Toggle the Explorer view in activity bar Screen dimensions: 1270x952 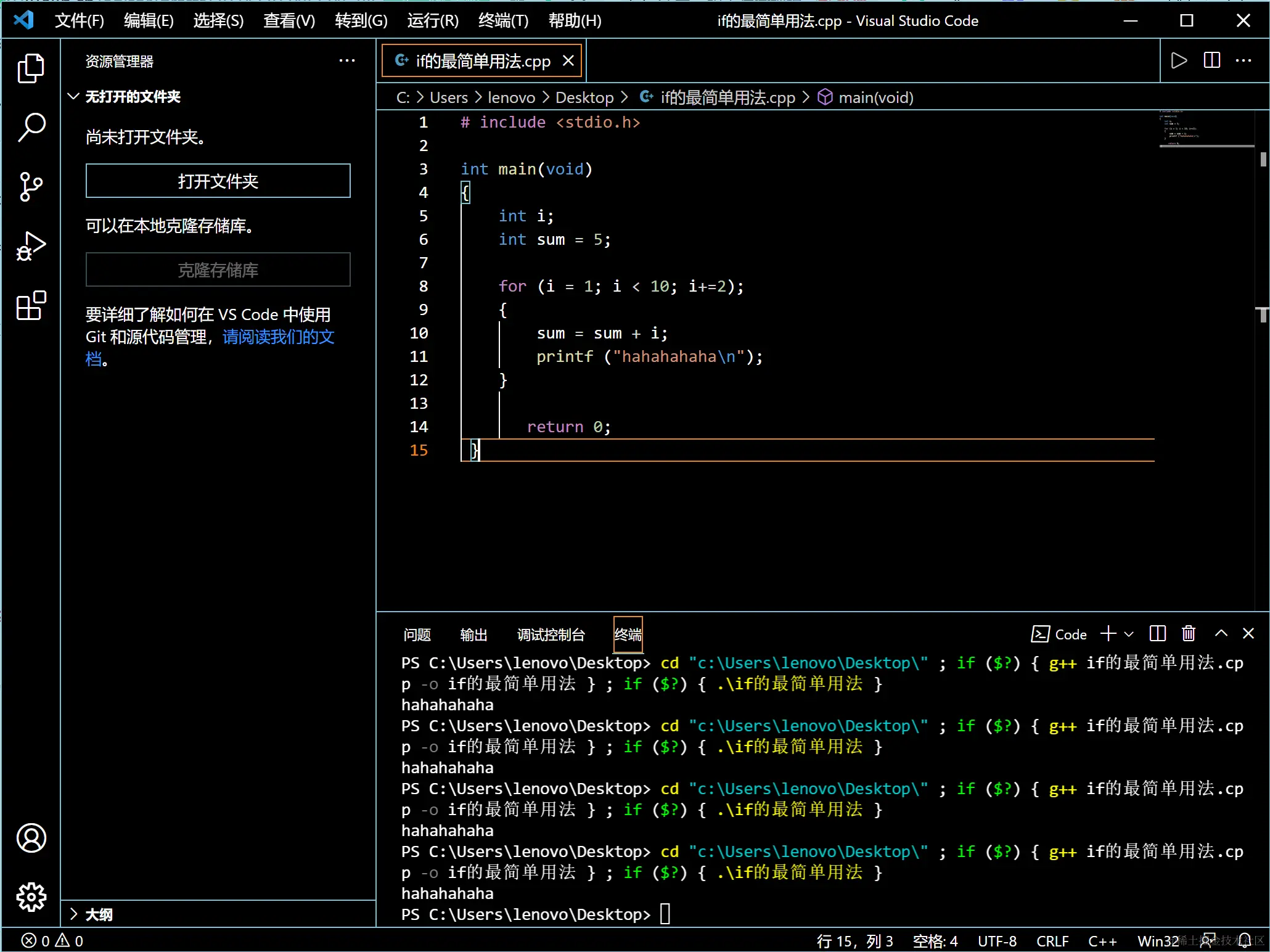[31, 68]
